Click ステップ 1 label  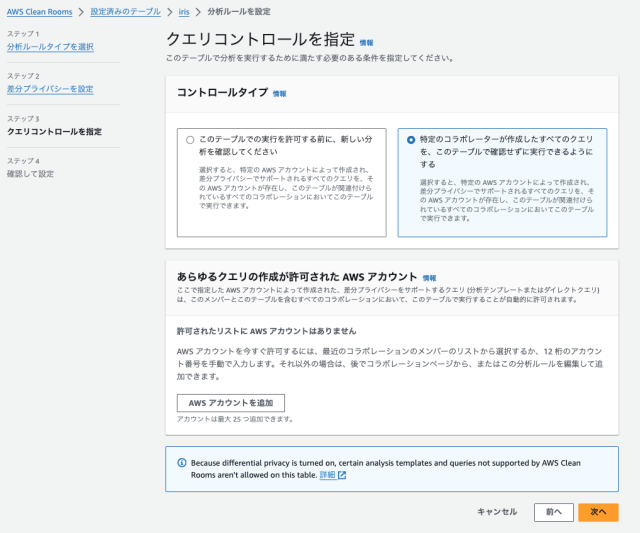[x=23, y=34]
